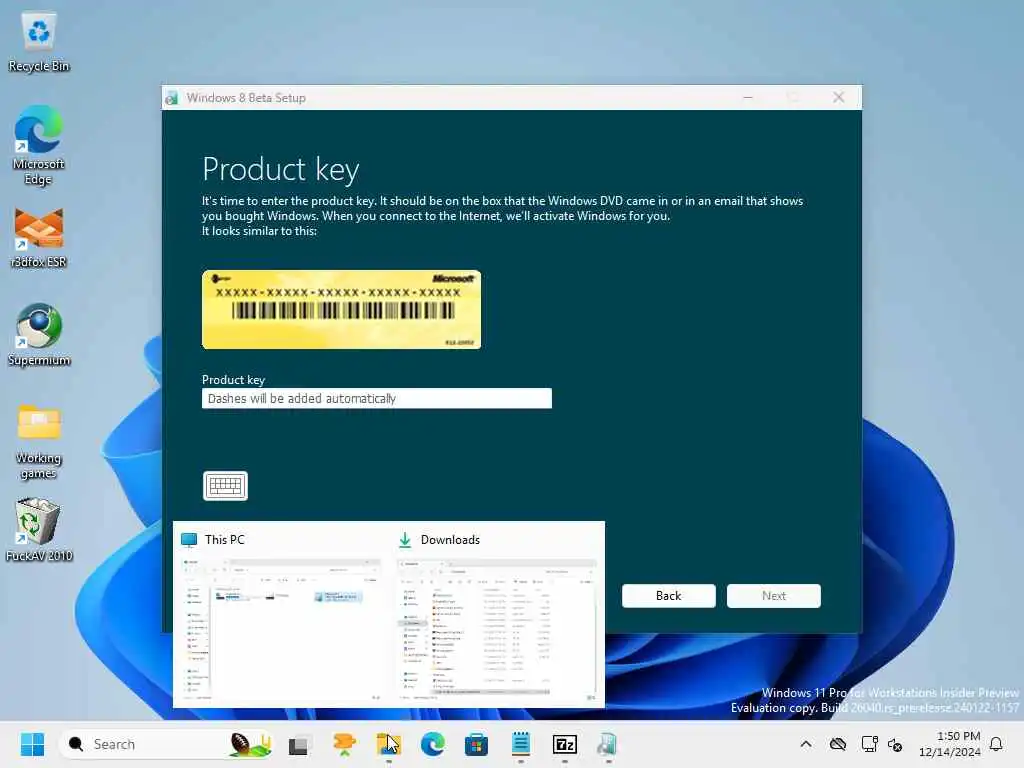Open File Explorer from the taskbar
Image resolution: width=1024 pixels, height=768 pixels.
point(388,744)
